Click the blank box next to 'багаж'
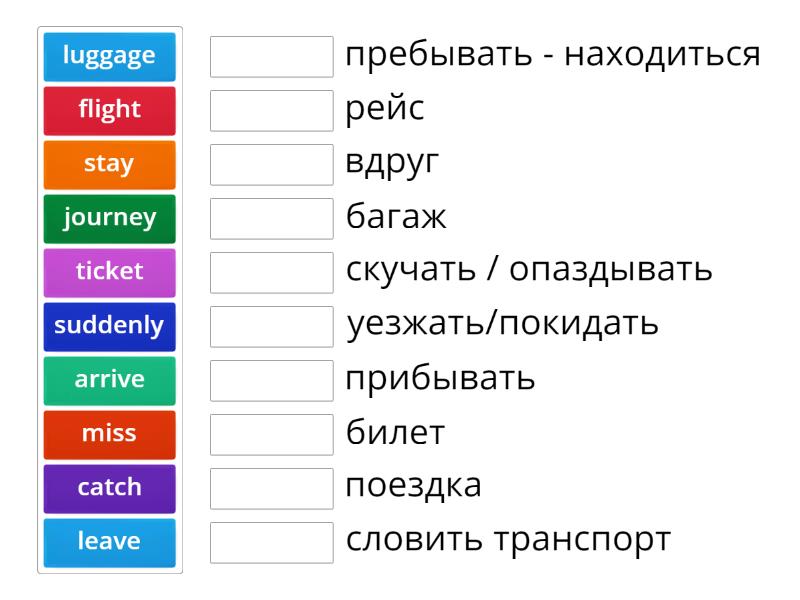 (272, 219)
